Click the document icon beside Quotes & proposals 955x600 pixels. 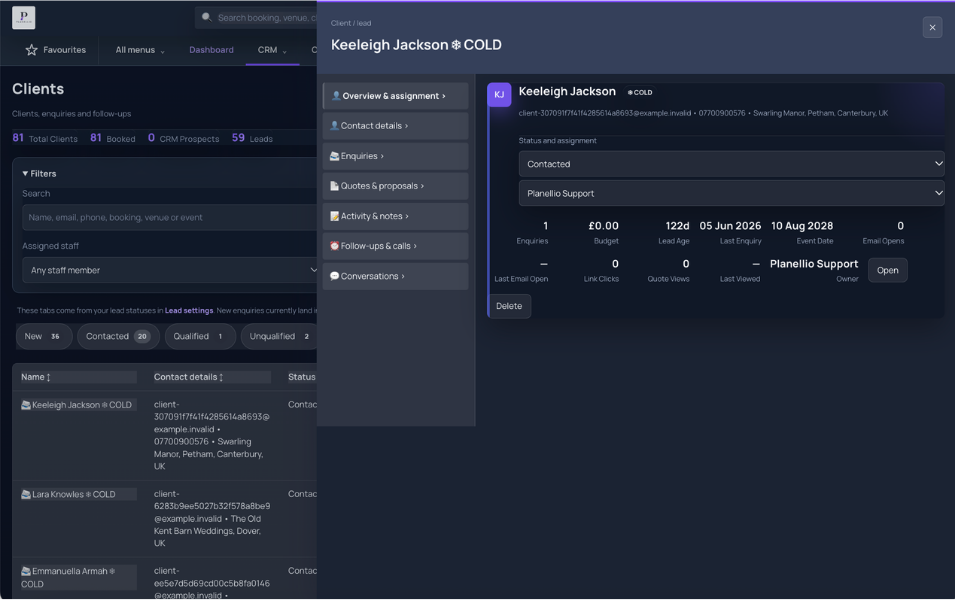coord(334,186)
